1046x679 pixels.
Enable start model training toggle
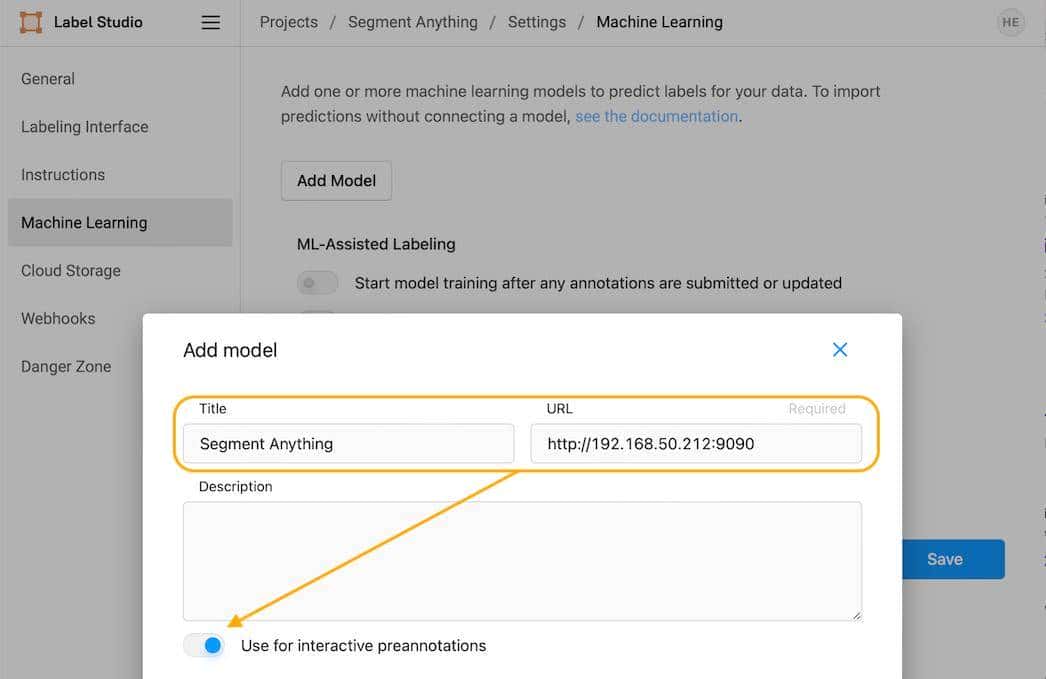pos(317,283)
